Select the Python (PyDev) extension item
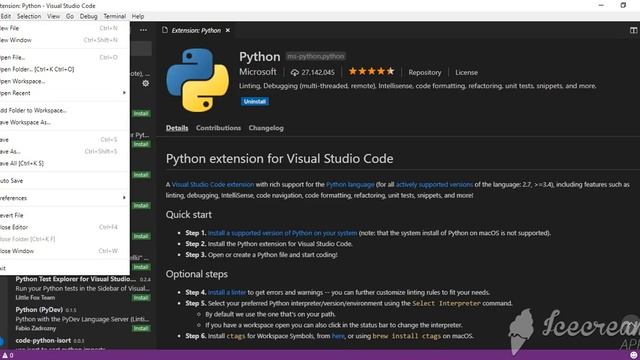The width and height of the screenshot is (640, 360). point(83,319)
